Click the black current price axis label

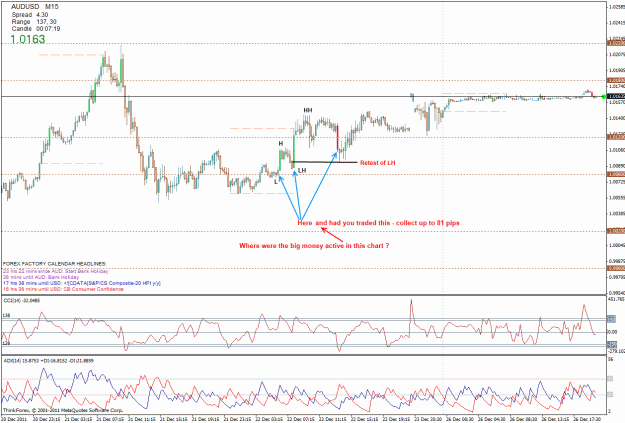(616, 96)
